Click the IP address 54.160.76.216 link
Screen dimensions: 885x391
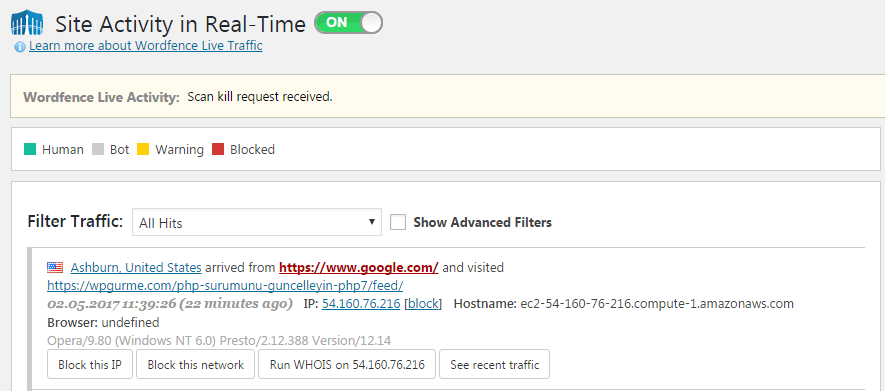(361, 304)
